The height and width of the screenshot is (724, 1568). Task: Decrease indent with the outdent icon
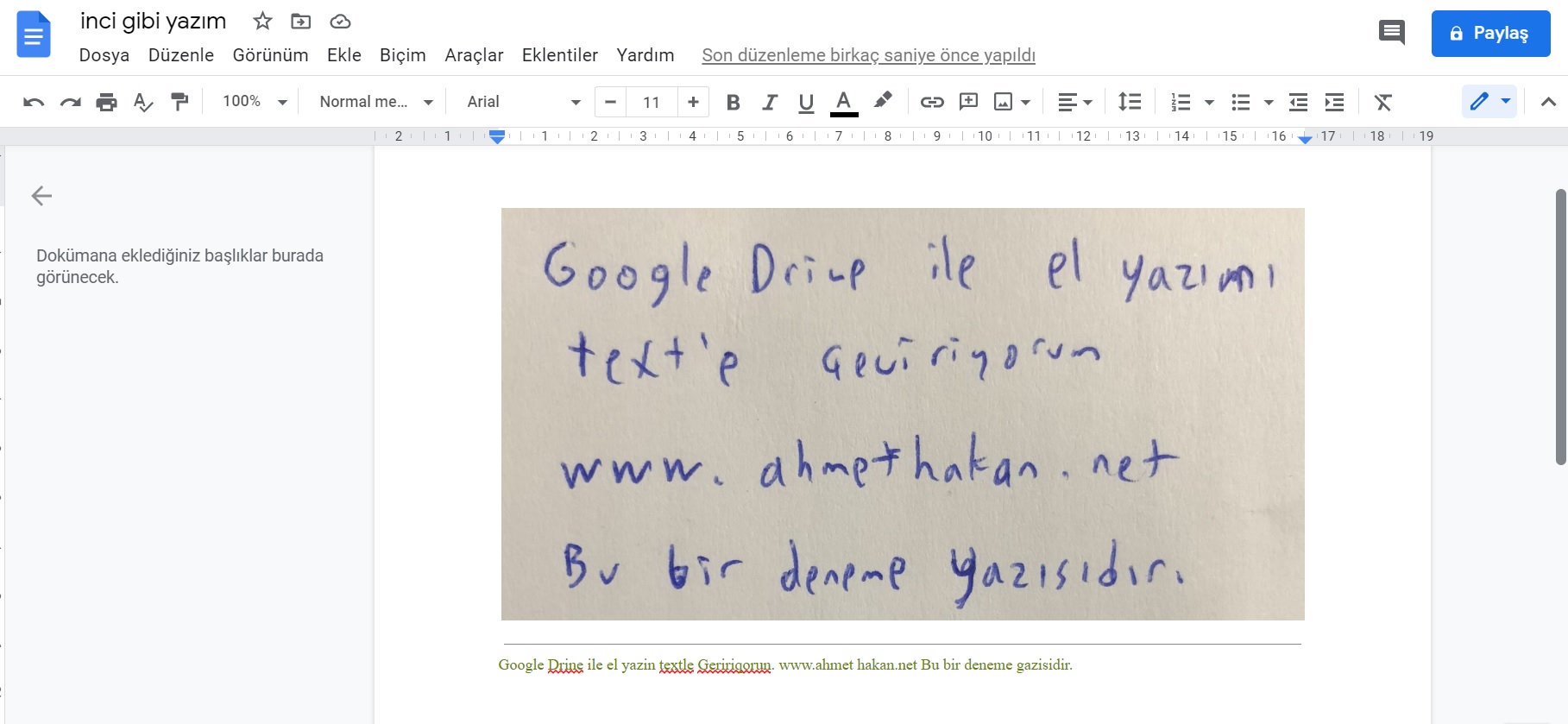pos(1298,102)
